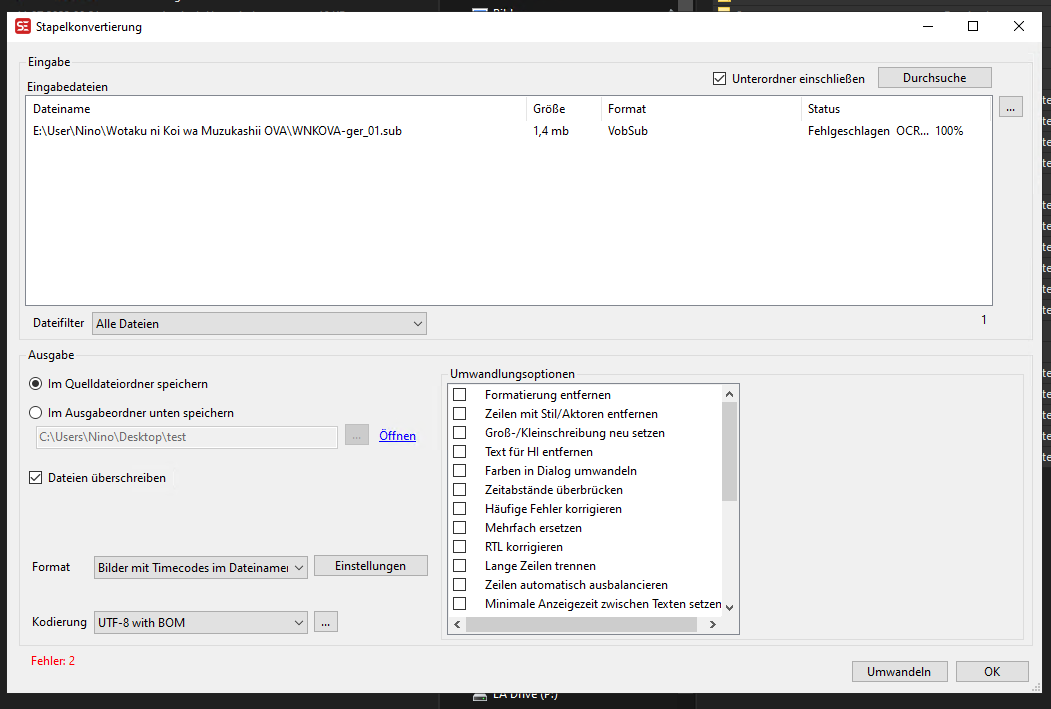
Task: Select the WNKOVA-ger_01.sub file row
Action: click(250, 130)
